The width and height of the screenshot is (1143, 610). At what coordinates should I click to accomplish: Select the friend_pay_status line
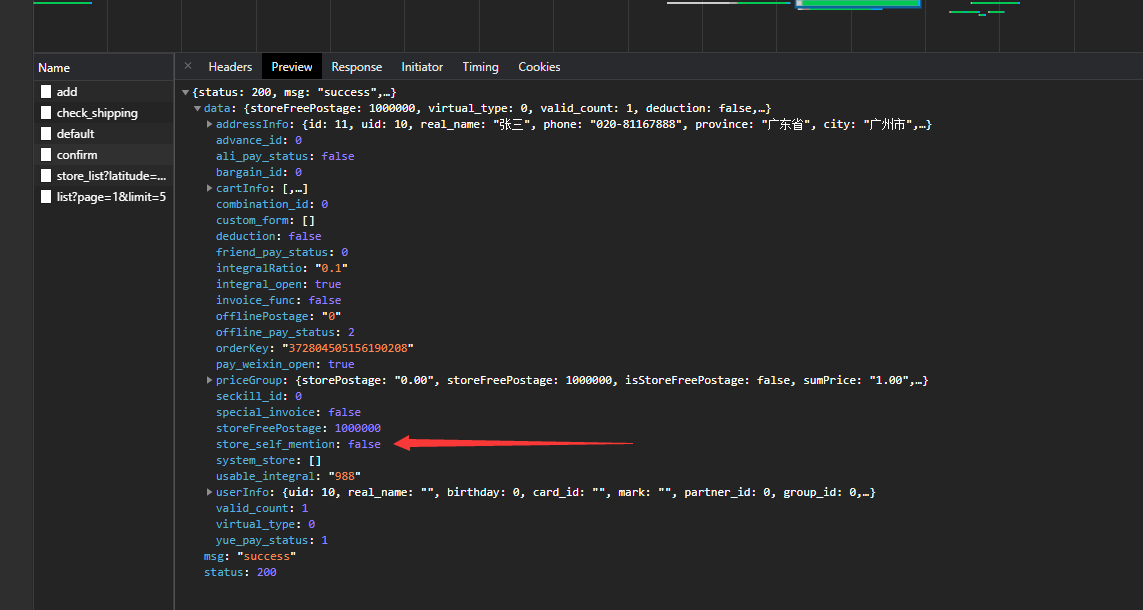pyautogui.click(x=282, y=253)
